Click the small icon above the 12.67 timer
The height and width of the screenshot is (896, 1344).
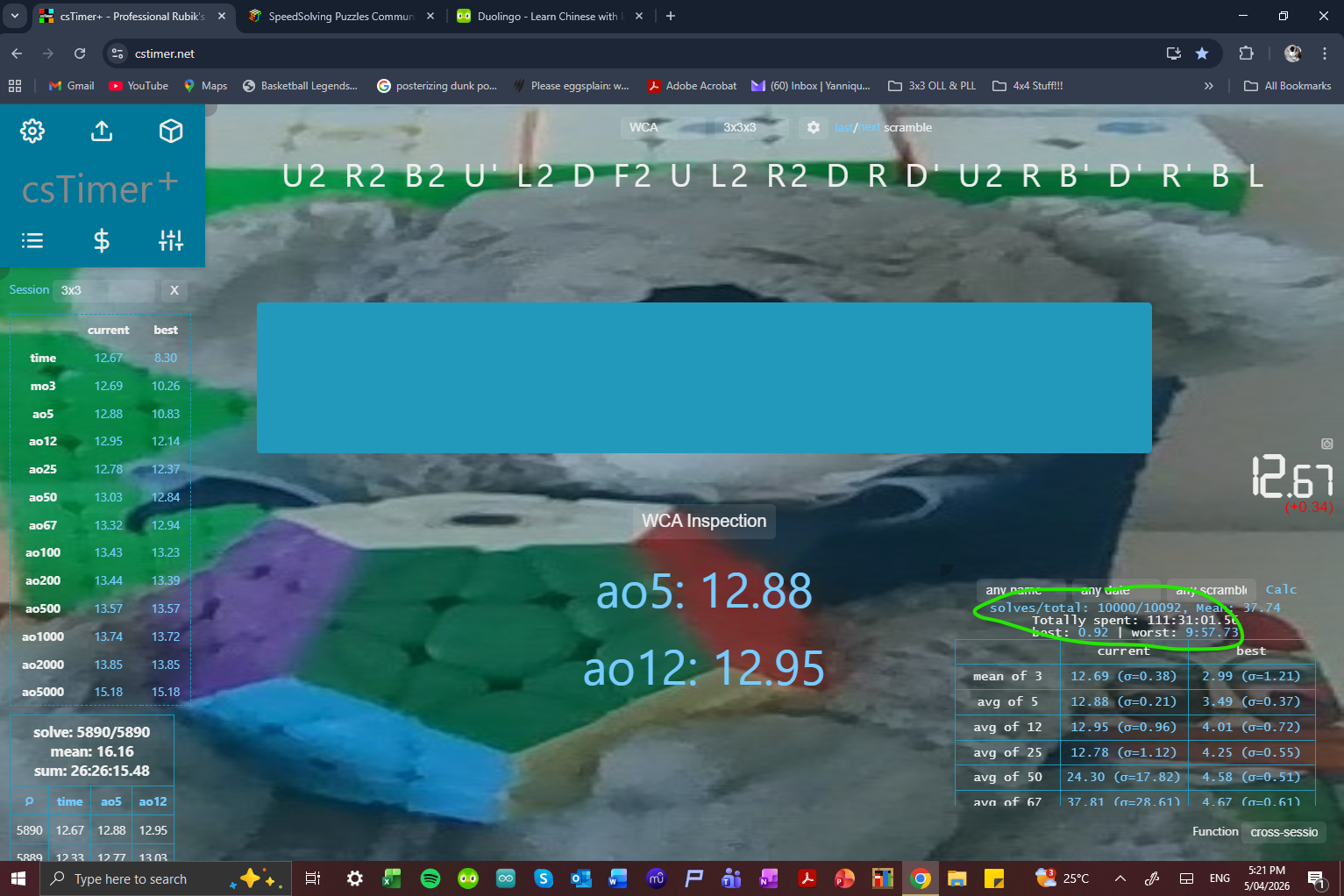[x=1326, y=444]
